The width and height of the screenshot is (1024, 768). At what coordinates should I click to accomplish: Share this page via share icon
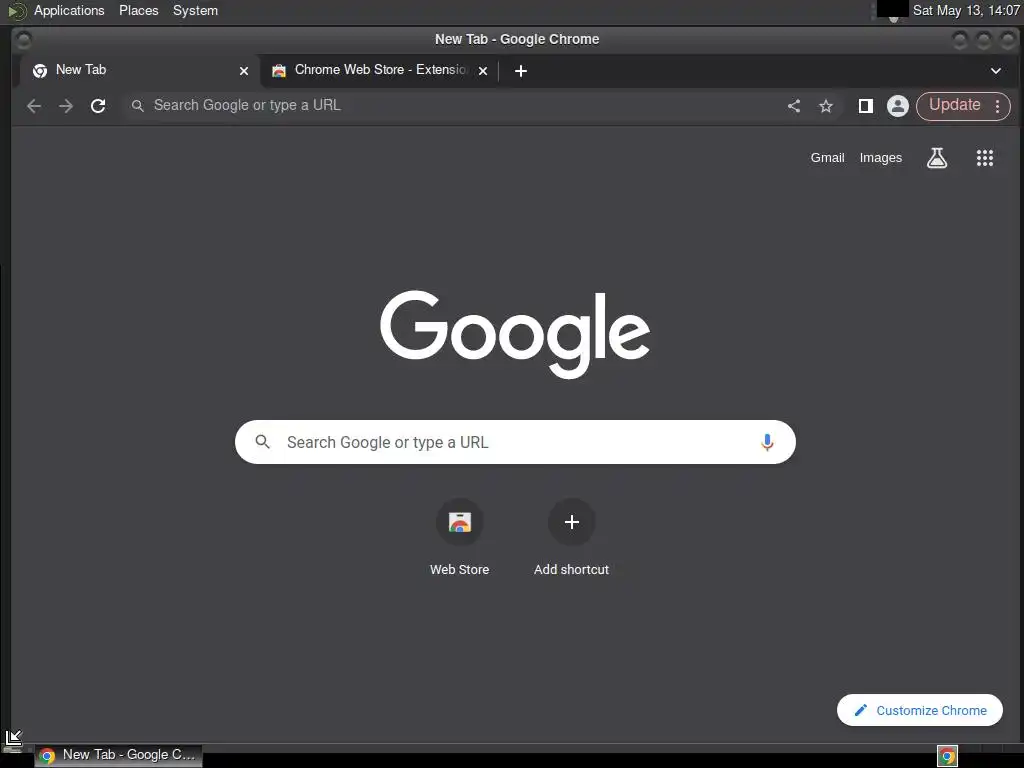click(x=793, y=106)
